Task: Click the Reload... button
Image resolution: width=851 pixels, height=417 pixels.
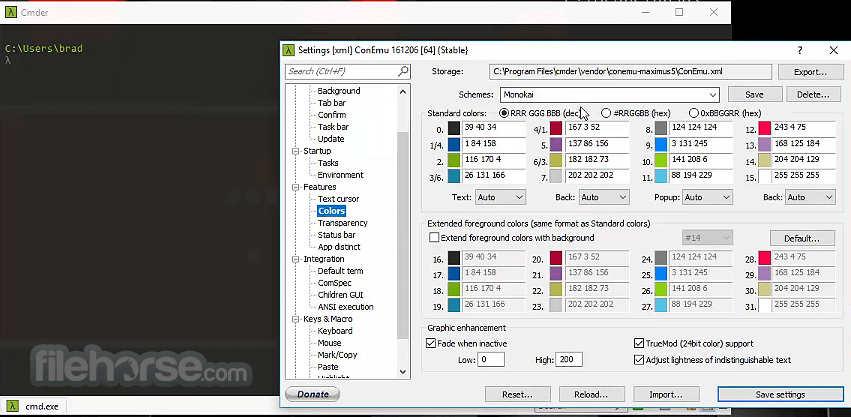Action: point(592,395)
